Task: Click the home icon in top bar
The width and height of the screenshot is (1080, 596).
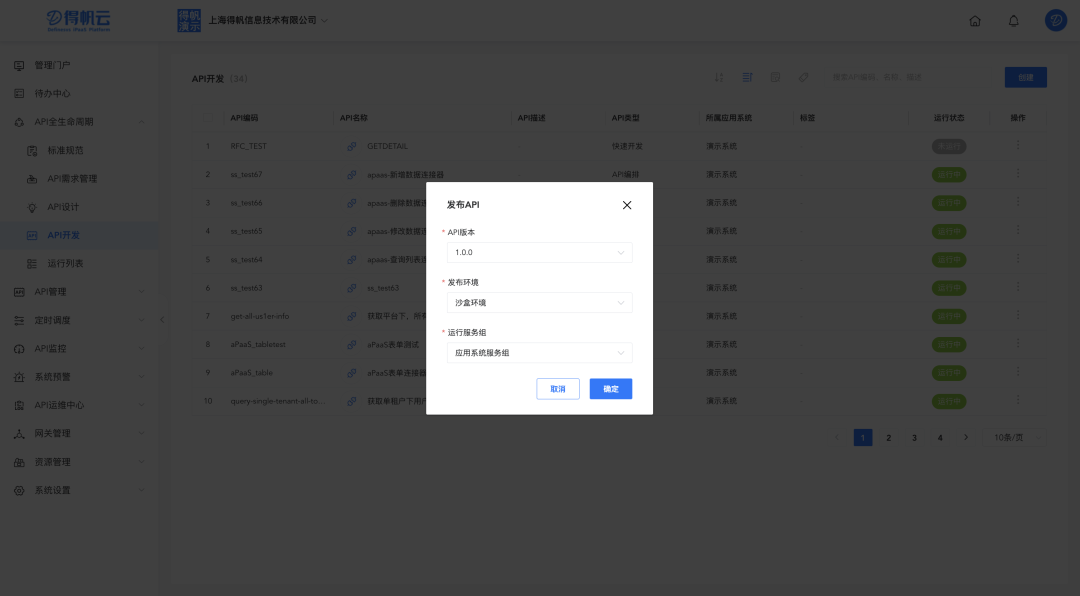Action: click(x=974, y=20)
